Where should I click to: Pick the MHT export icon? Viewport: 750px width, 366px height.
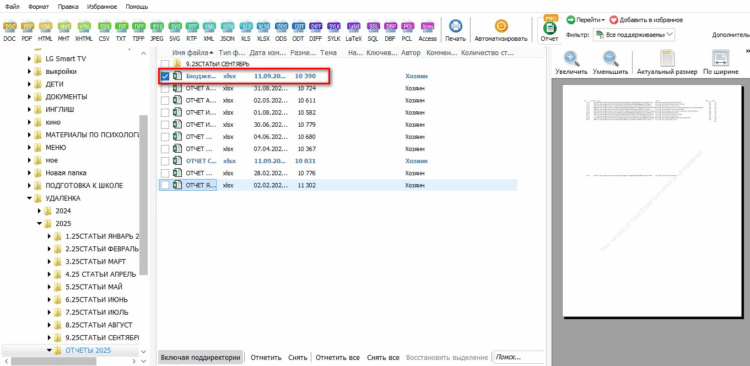(64, 31)
